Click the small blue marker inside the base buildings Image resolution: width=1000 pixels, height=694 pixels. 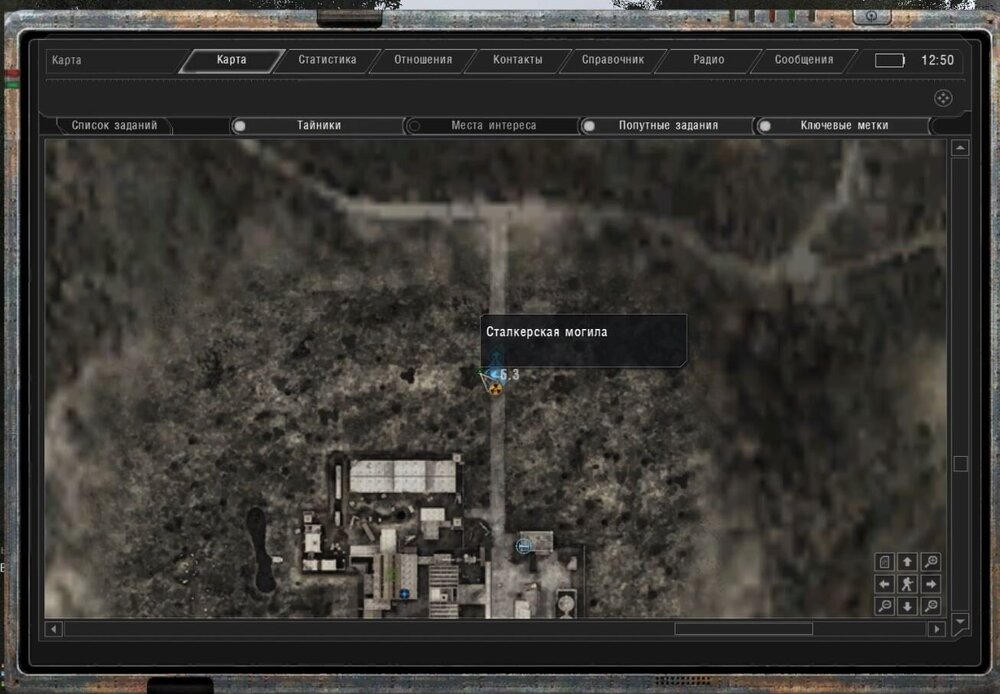click(x=404, y=594)
